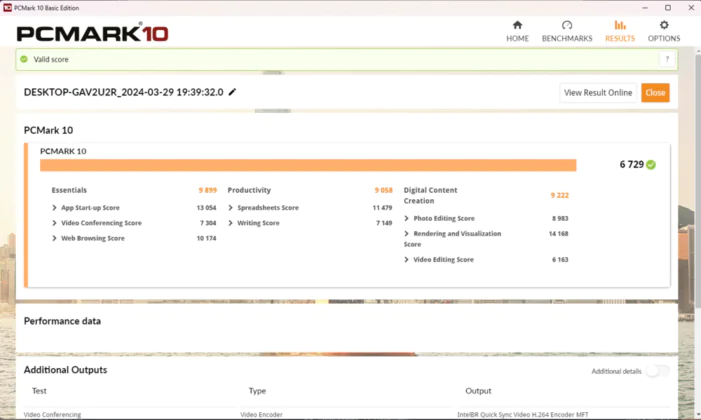
Task: Click the orange PCMark 10 score bar
Action: pos(308,165)
